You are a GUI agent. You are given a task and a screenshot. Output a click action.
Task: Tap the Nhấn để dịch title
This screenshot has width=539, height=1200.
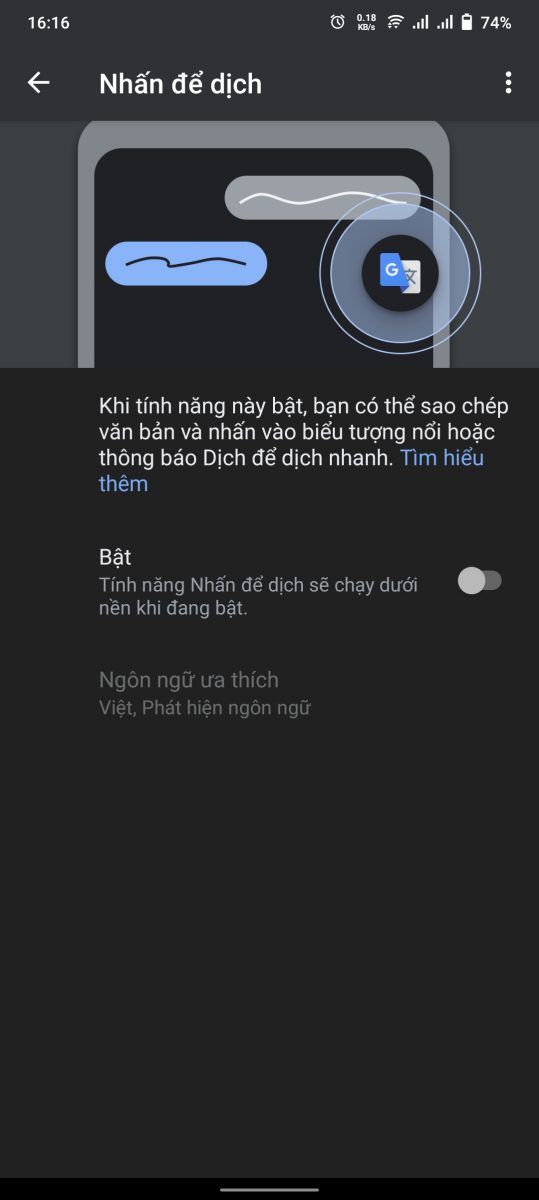180,83
